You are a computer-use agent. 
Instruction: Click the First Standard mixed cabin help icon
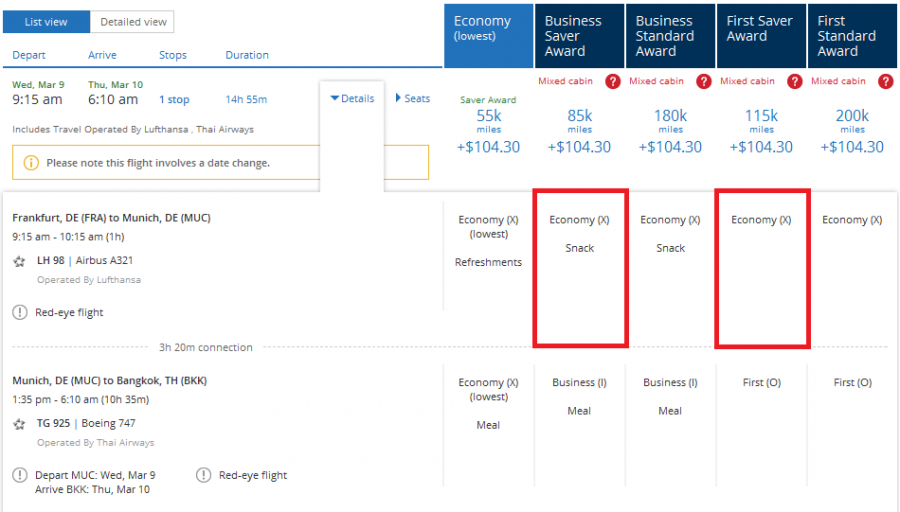pyautogui.click(x=885, y=82)
